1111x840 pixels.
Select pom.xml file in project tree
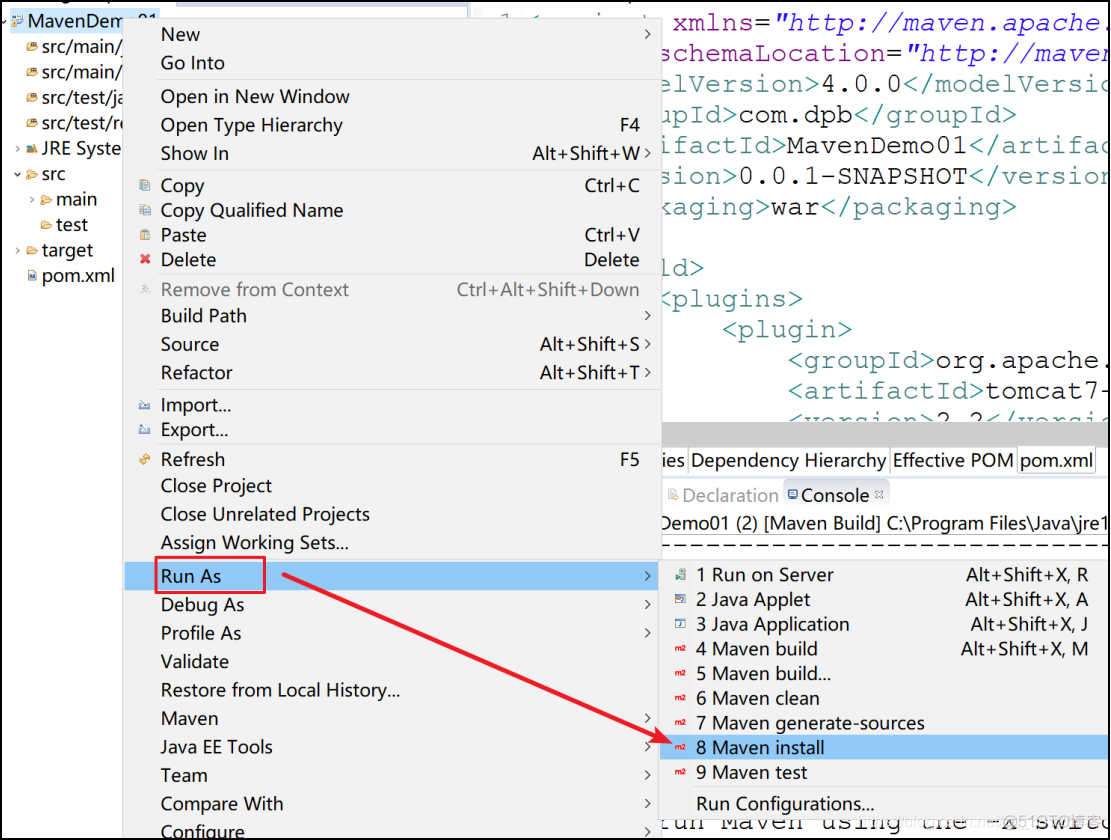click(77, 276)
